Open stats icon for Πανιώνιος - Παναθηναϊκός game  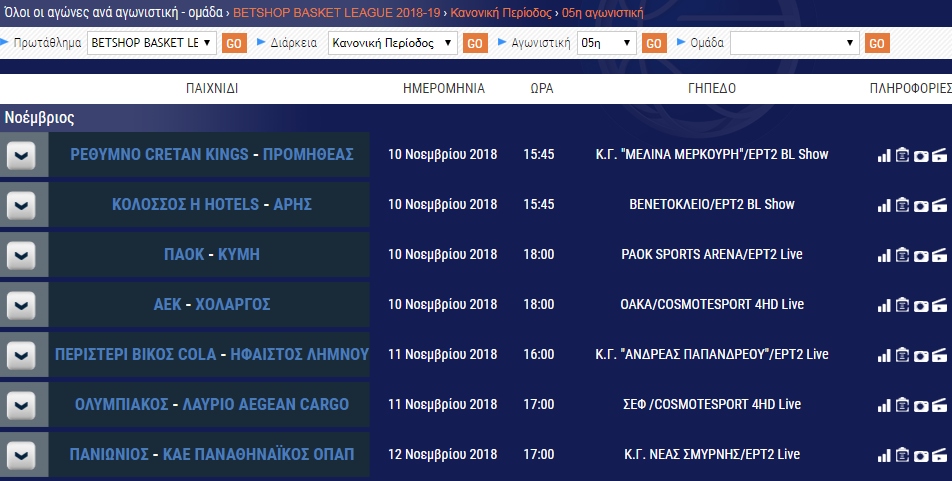coord(884,455)
